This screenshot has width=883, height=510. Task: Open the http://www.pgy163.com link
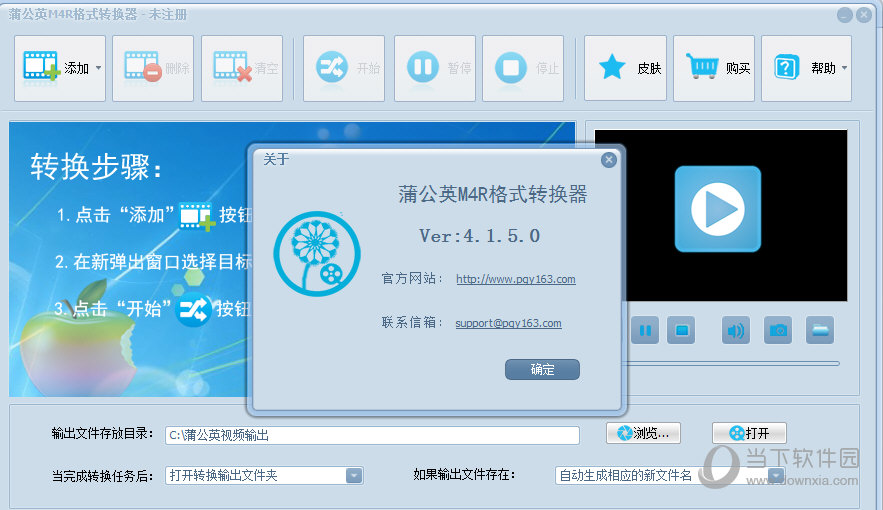pos(516,279)
